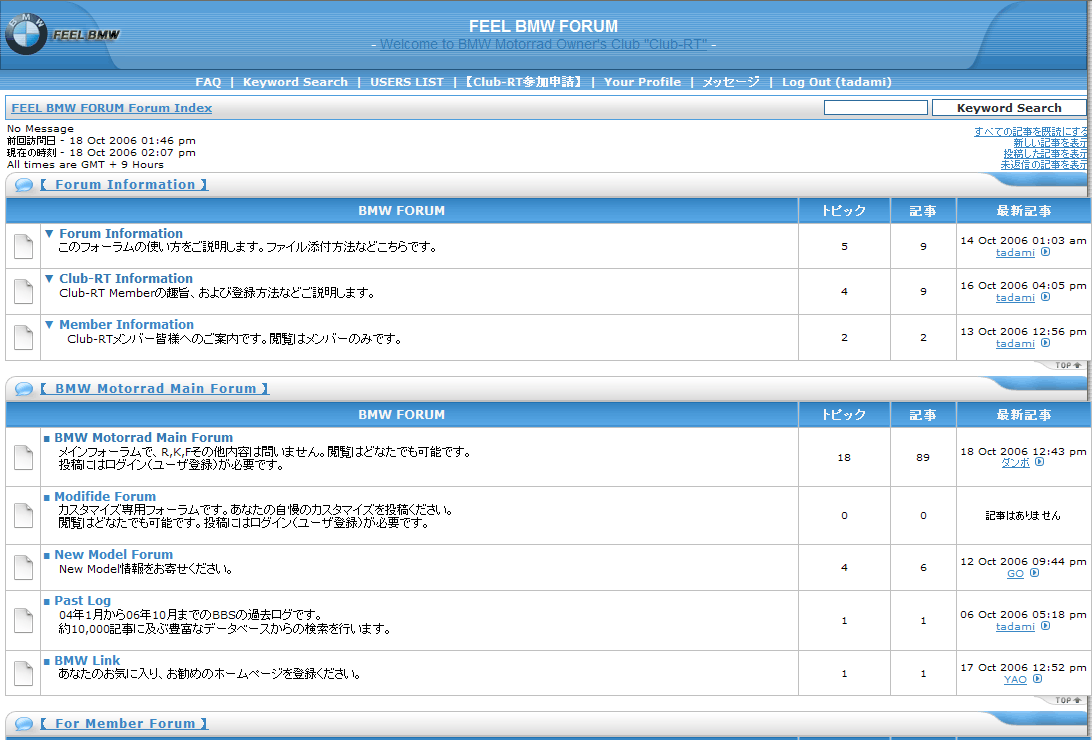Click the No Message text
This screenshot has height=740, width=1092.
point(40,129)
